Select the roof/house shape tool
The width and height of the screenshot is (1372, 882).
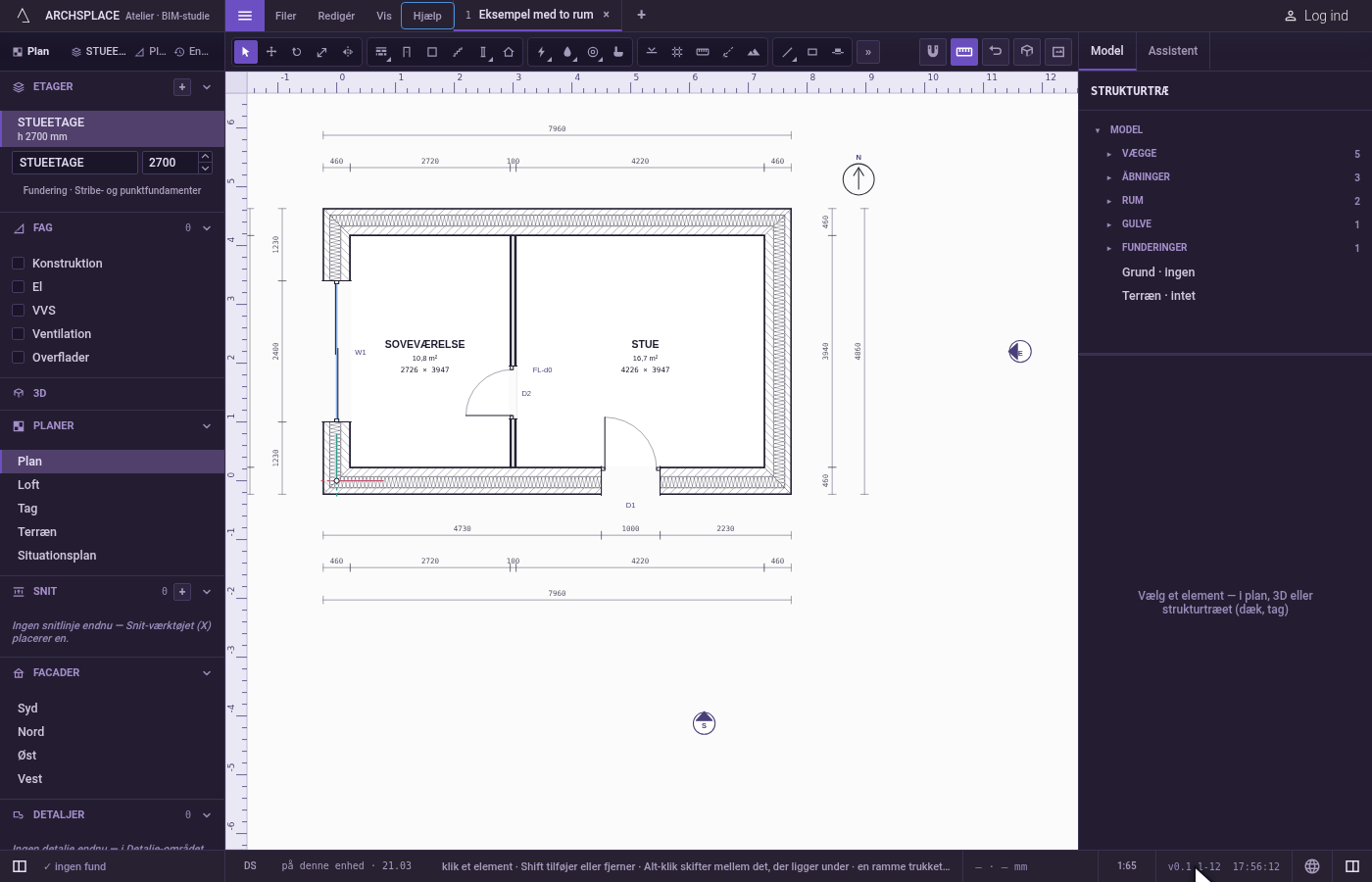[509, 52]
